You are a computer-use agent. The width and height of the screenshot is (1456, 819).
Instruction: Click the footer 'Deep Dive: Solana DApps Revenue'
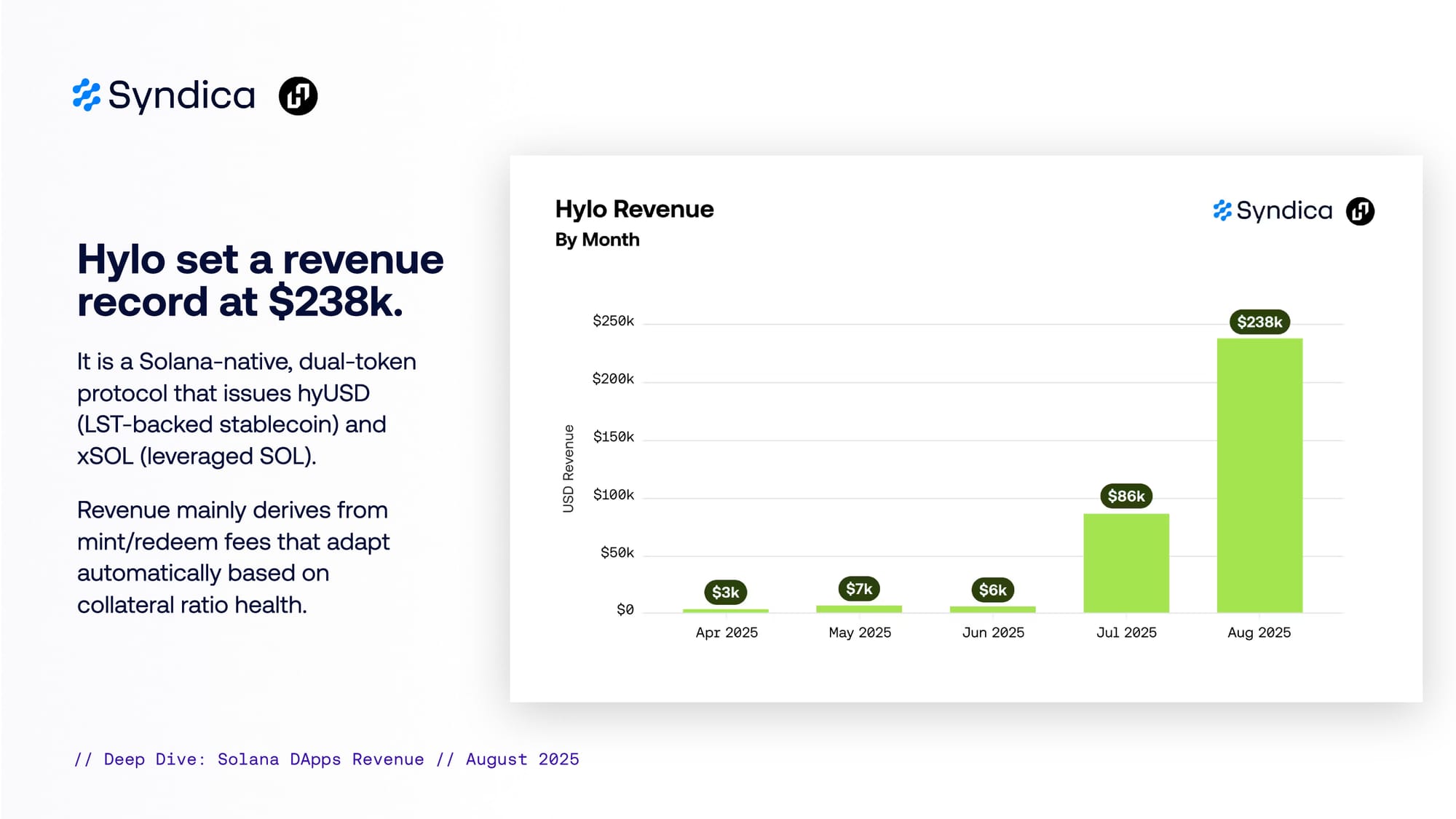point(264,759)
